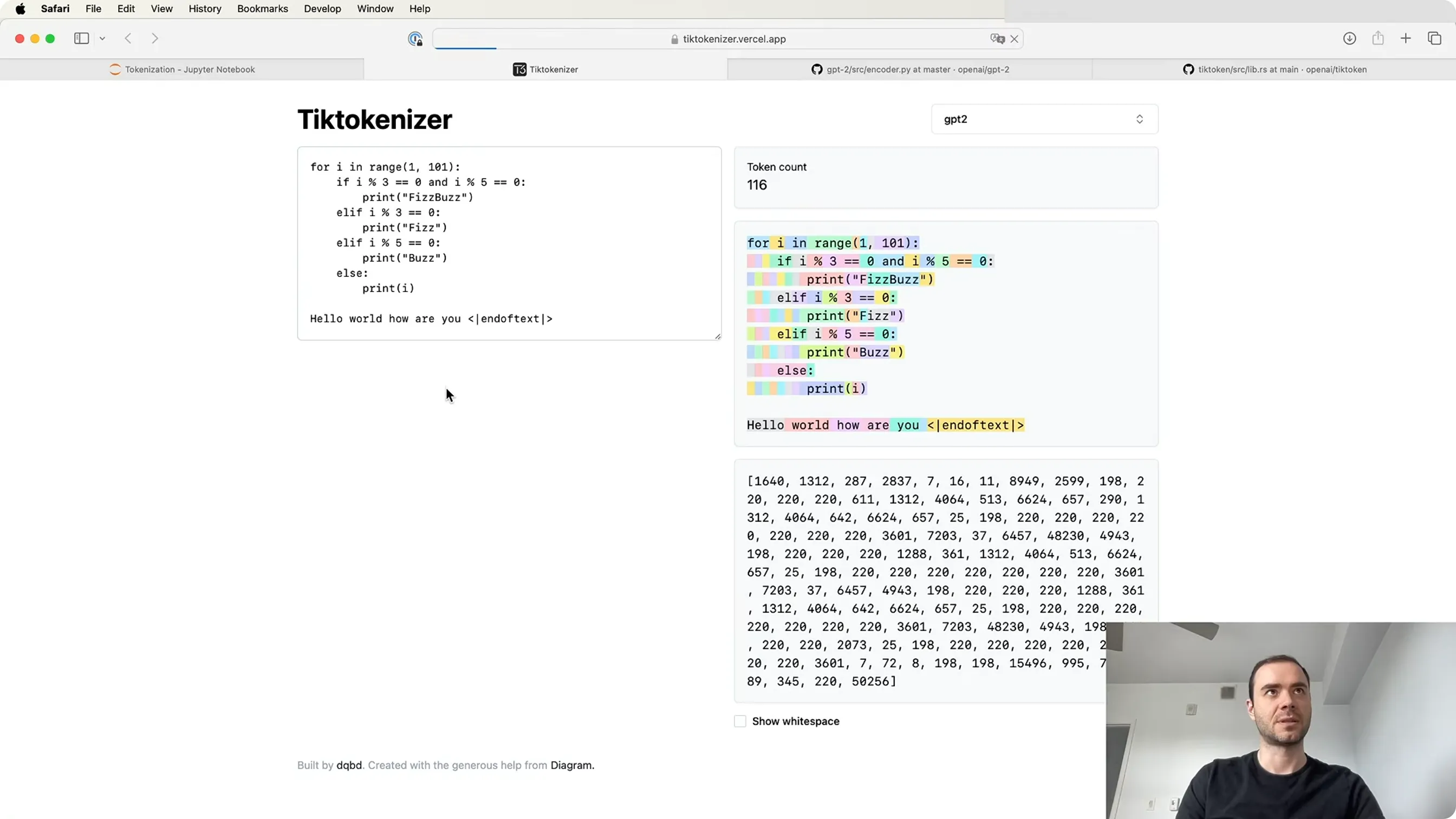The image size is (1456, 819).
Task: Switch to the Tokenization - Jupyter Notebook tab
Action: click(x=181, y=69)
